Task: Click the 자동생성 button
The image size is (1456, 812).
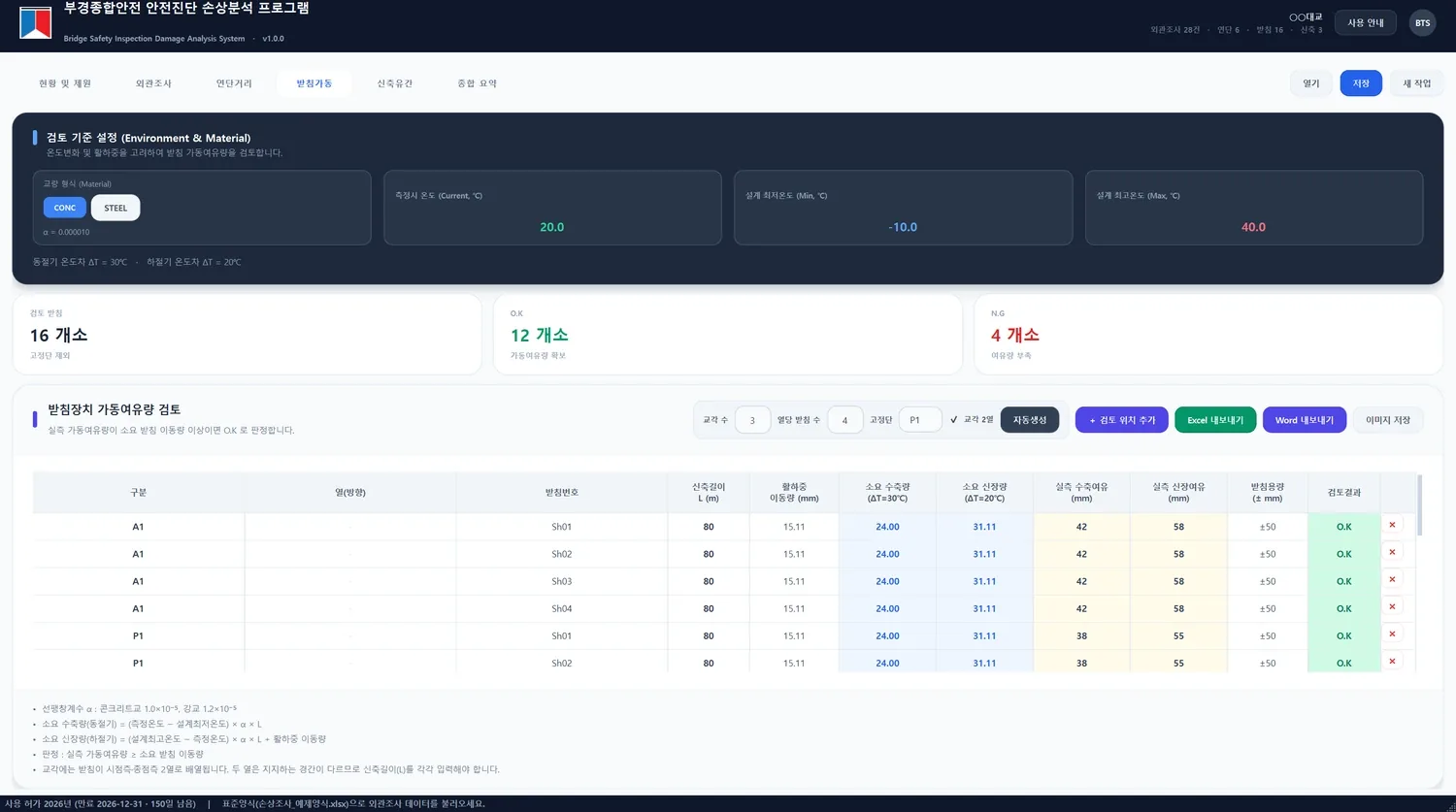Action: pos(1030,420)
